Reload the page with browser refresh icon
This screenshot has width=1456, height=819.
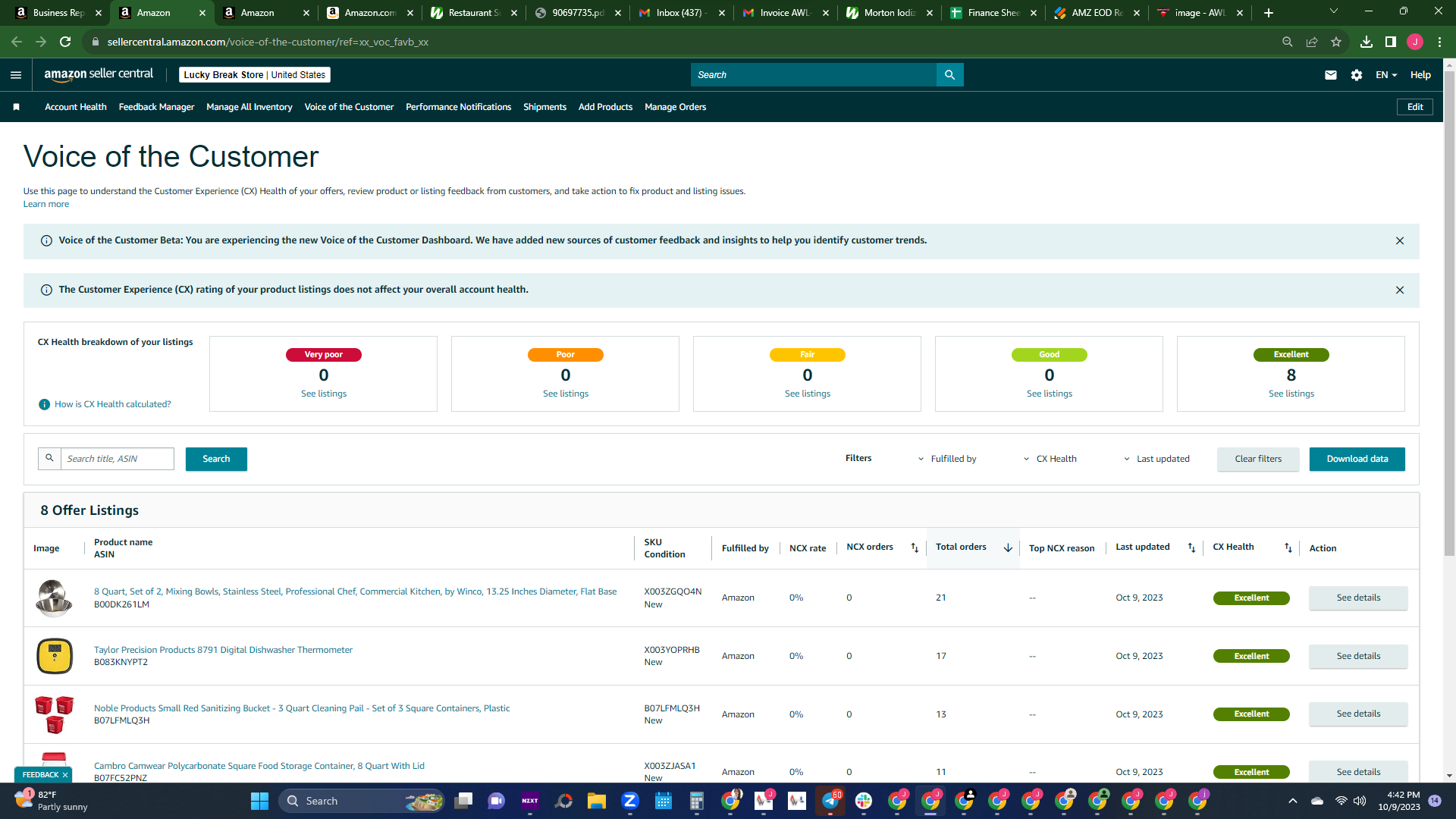tap(65, 42)
